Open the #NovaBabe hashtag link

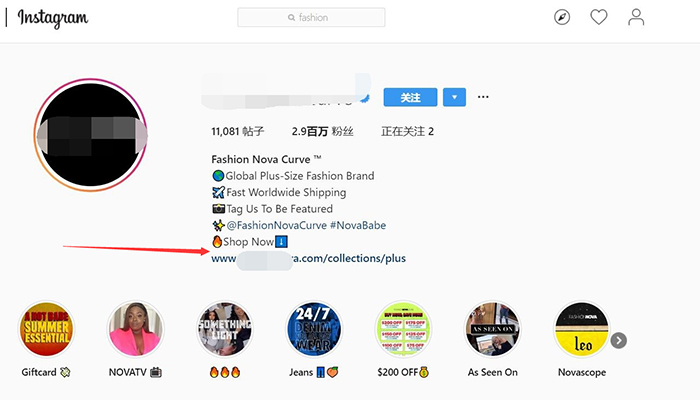(x=358, y=225)
